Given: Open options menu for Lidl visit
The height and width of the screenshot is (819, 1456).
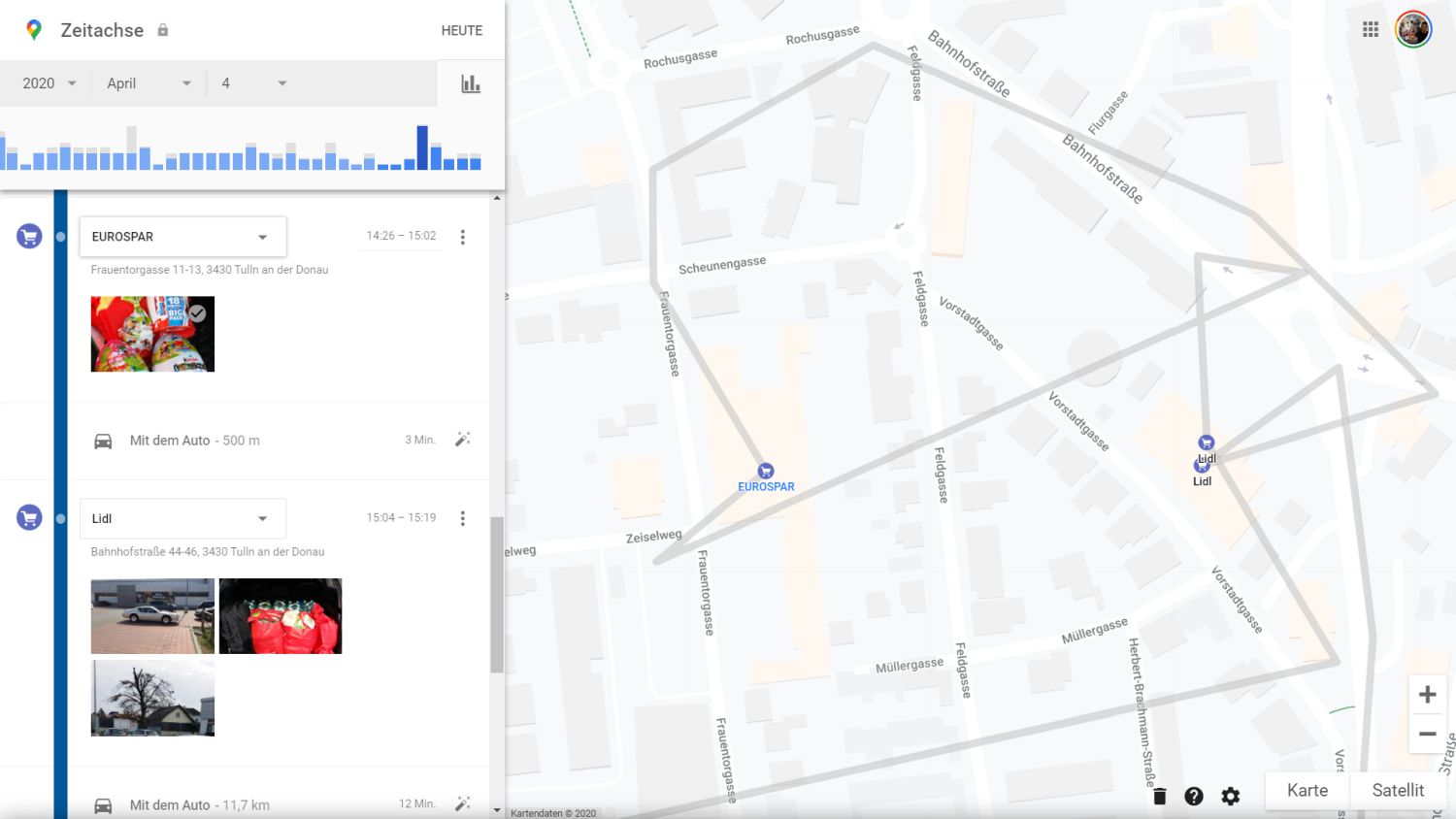Looking at the screenshot, I should 463,519.
